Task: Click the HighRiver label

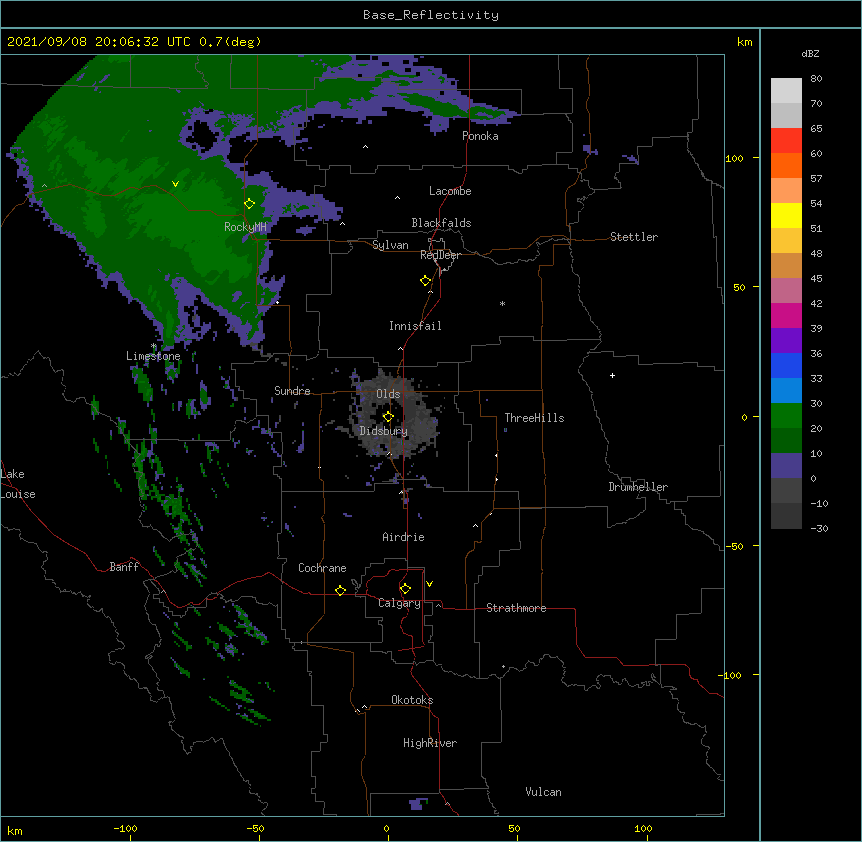Action: pos(430,743)
